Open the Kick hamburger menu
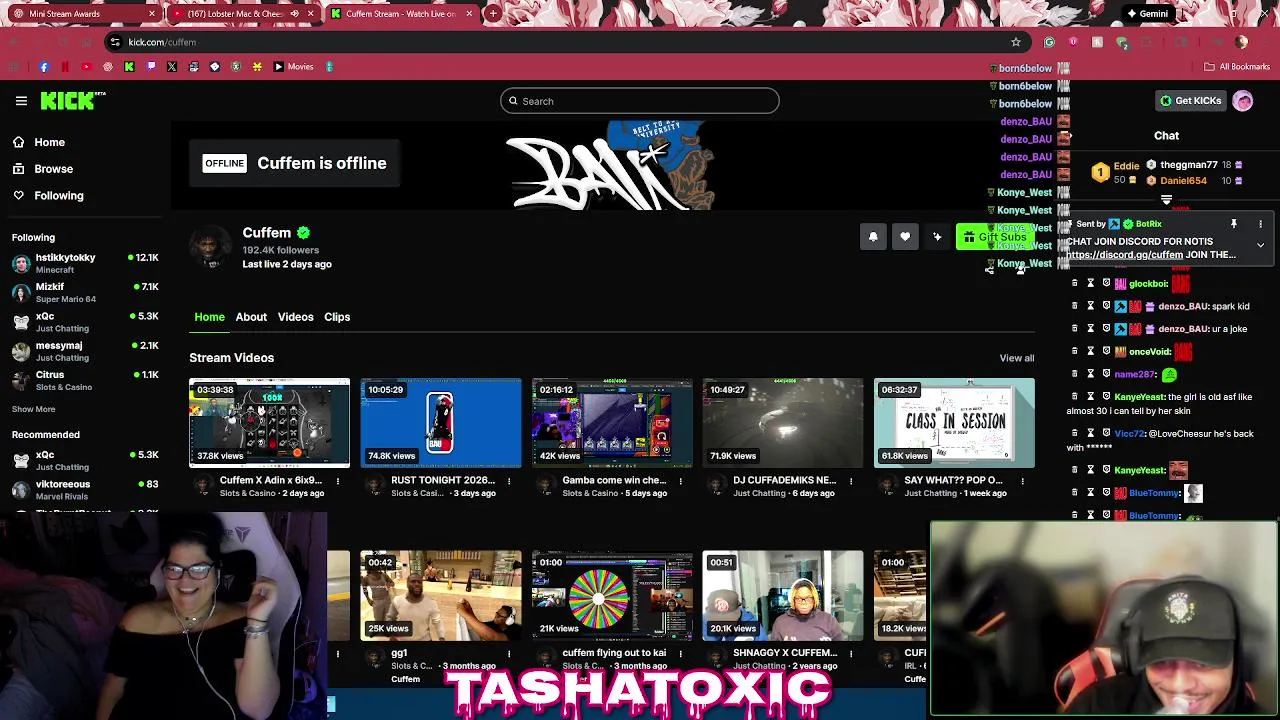The height and width of the screenshot is (720, 1280). 21,101
